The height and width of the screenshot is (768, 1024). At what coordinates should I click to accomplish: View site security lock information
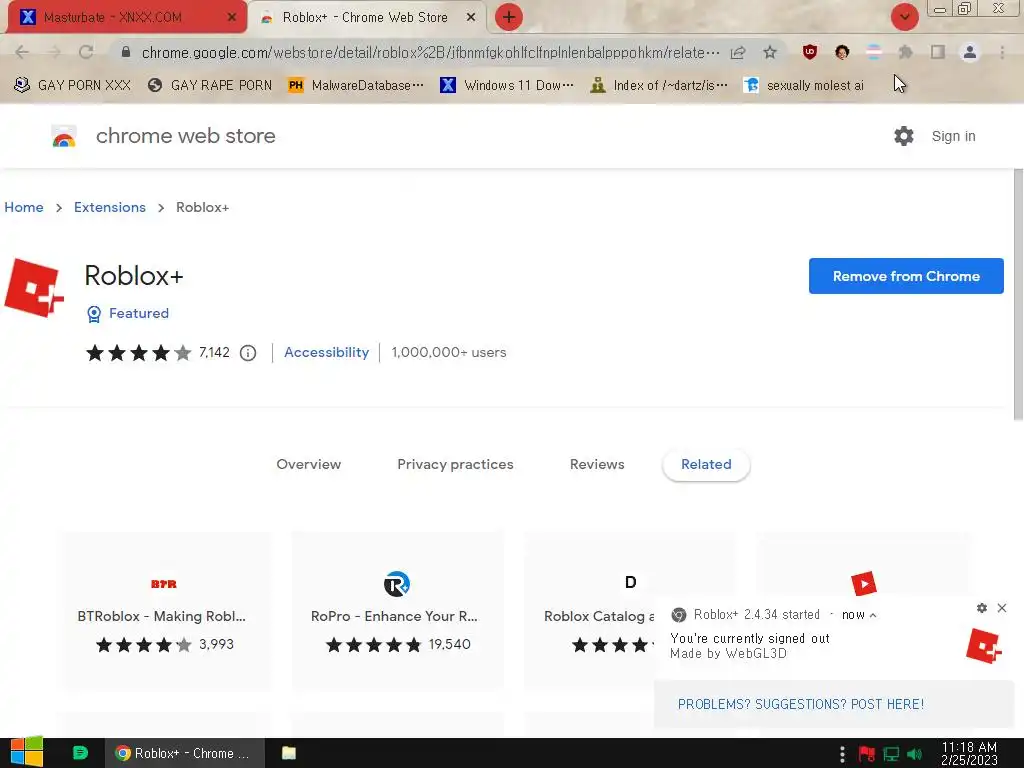(126, 52)
